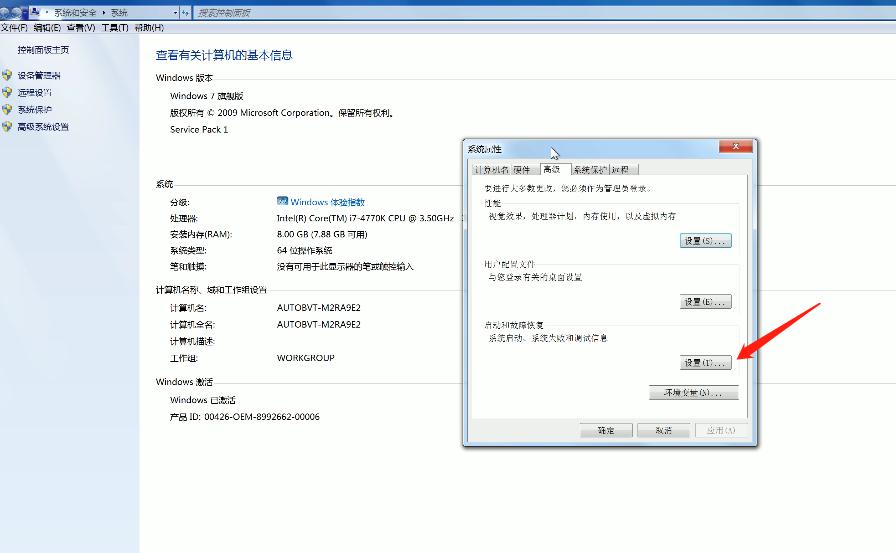Image resolution: width=896 pixels, height=553 pixels.
Task: Open 用户配置文件 设置(E)... button
Action: tap(706, 302)
